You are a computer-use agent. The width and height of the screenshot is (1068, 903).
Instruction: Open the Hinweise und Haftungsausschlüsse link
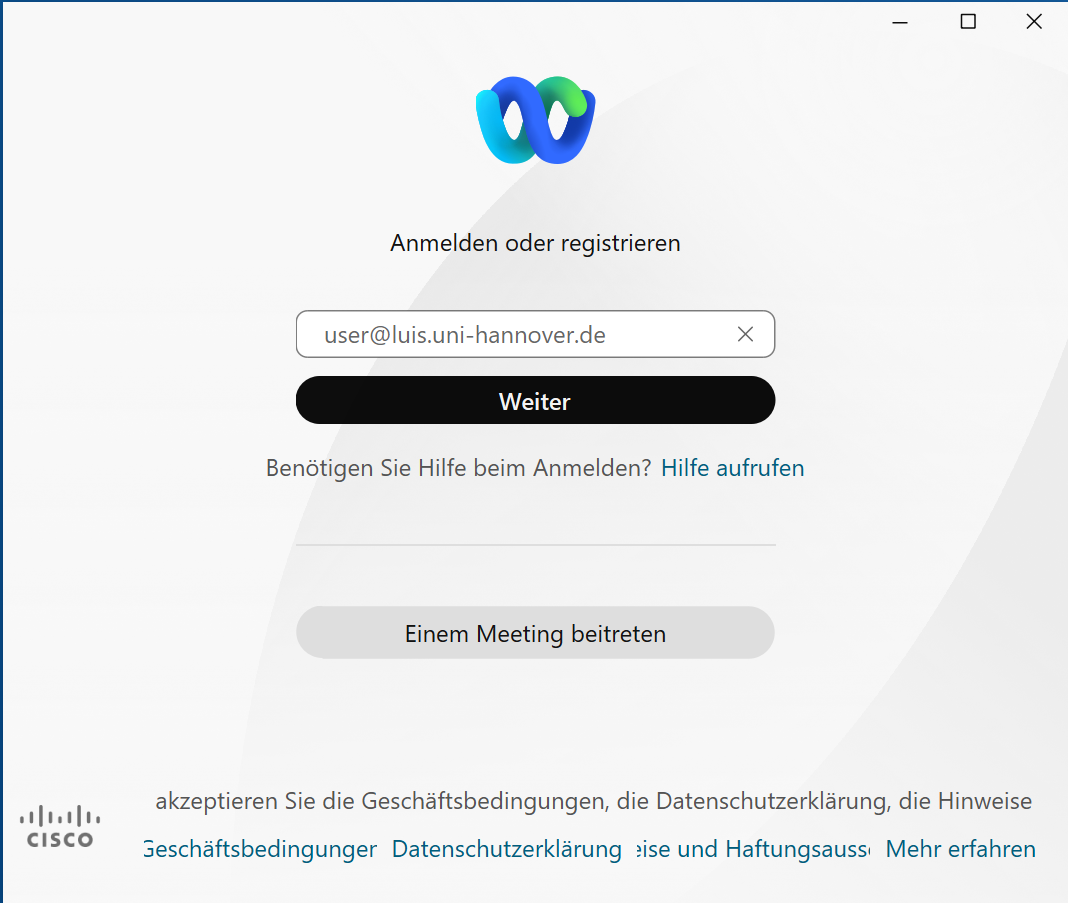click(x=753, y=849)
